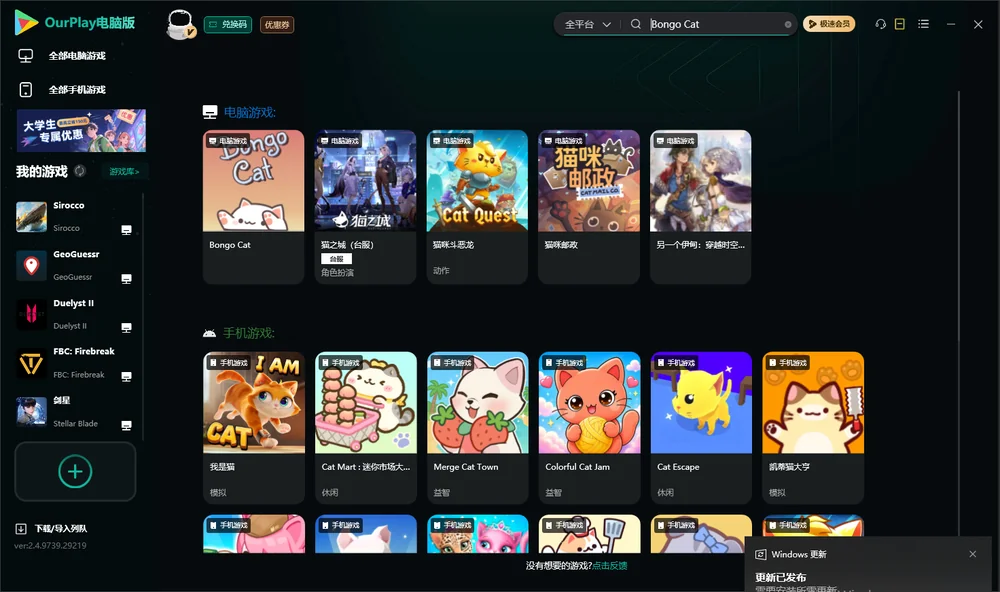Open the 兑换码 redeem code button
The image size is (1000, 592).
click(228, 24)
